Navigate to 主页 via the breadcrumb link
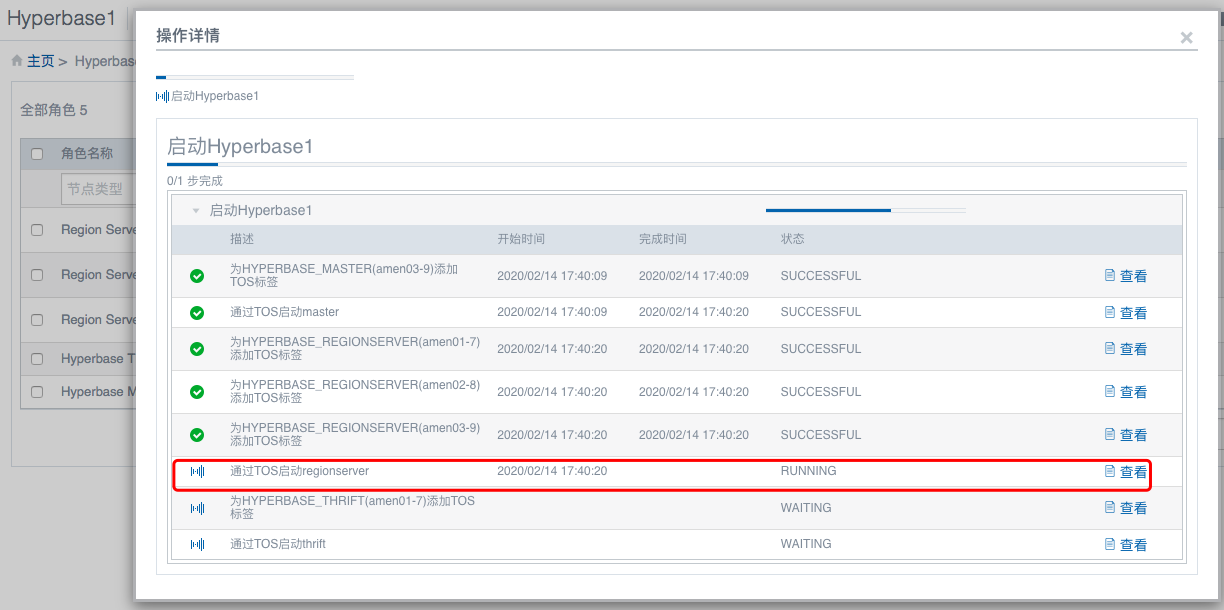The width and height of the screenshot is (1224, 610). (40, 60)
